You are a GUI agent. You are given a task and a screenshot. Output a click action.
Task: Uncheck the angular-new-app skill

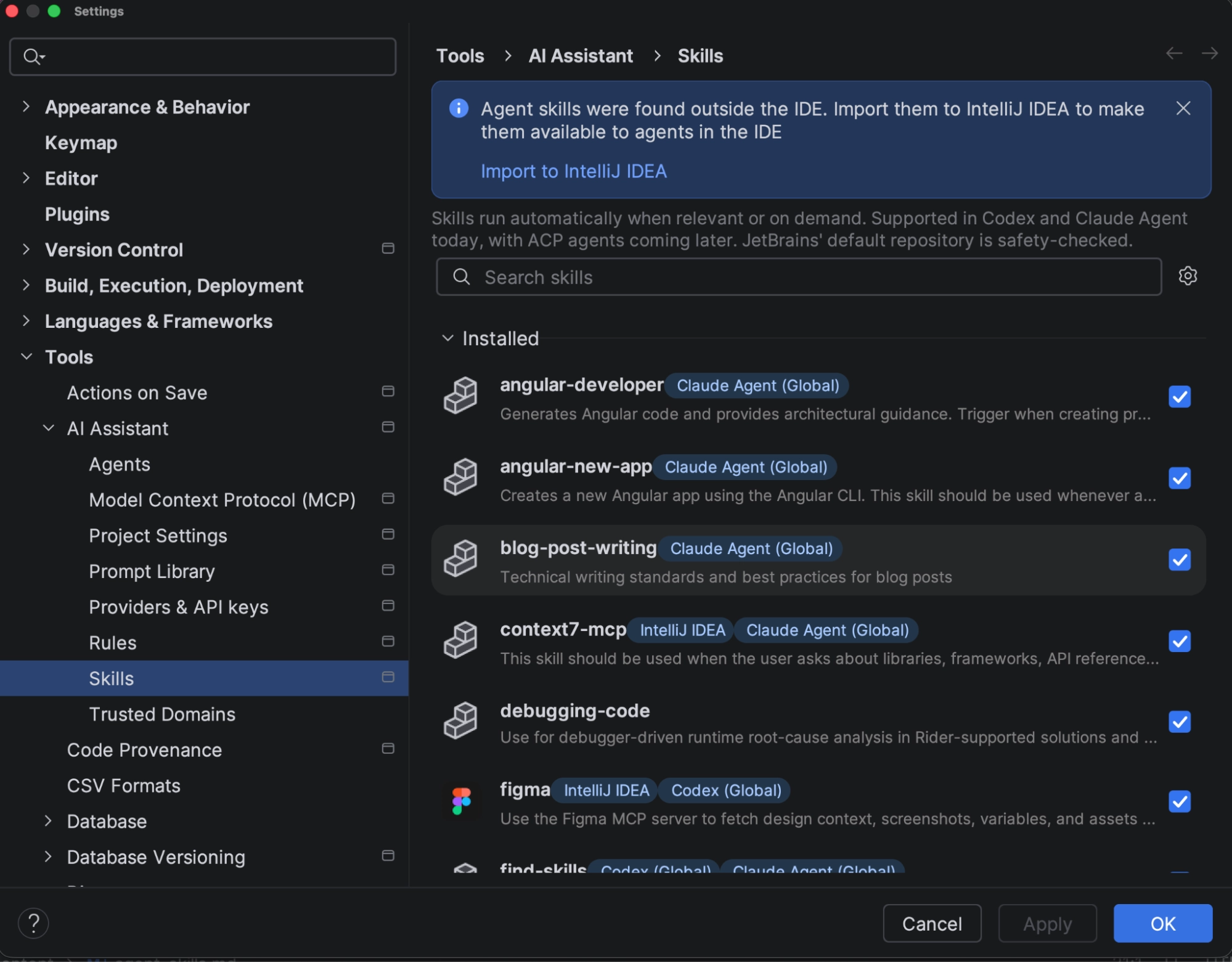(x=1180, y=478)
